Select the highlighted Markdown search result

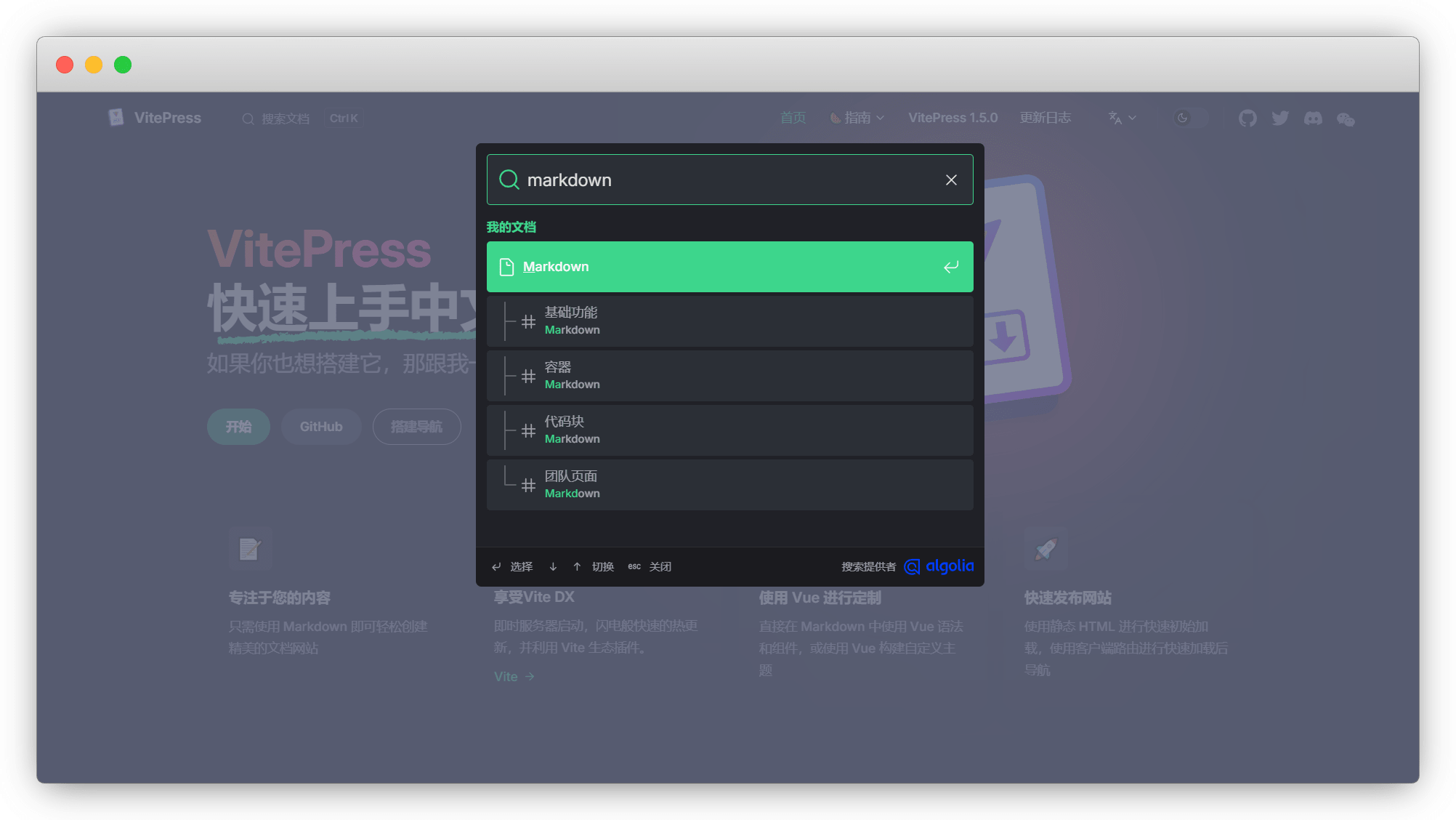(729, 267)
